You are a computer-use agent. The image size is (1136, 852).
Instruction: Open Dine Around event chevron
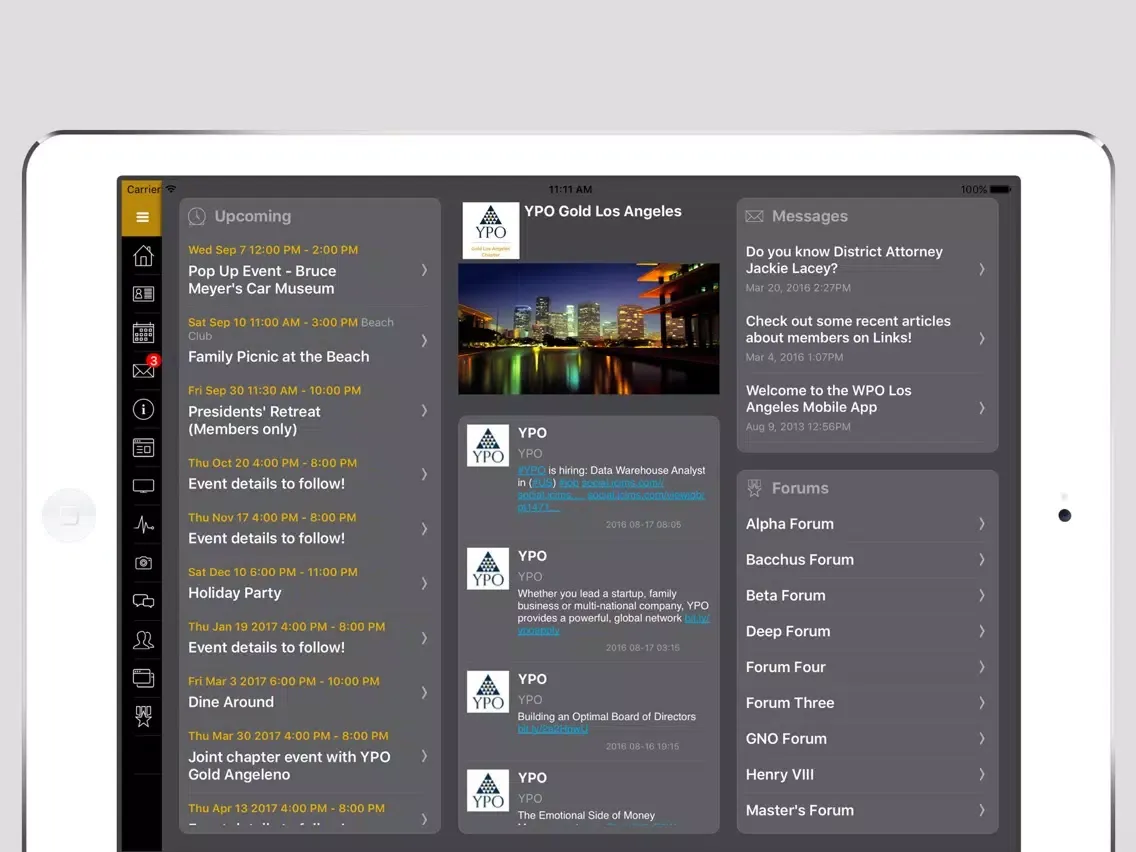pos(425,693)
